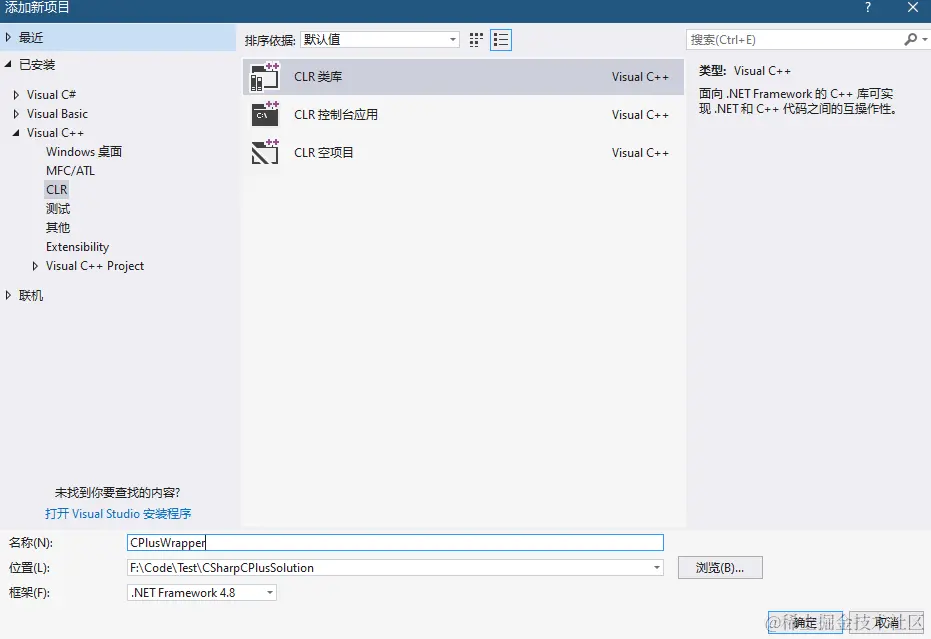The height and width of the screenshot is (639, 931).
Task: Open Visual Studio 安装程序 link
Action: pyautogui.click(x=118, y=514)
